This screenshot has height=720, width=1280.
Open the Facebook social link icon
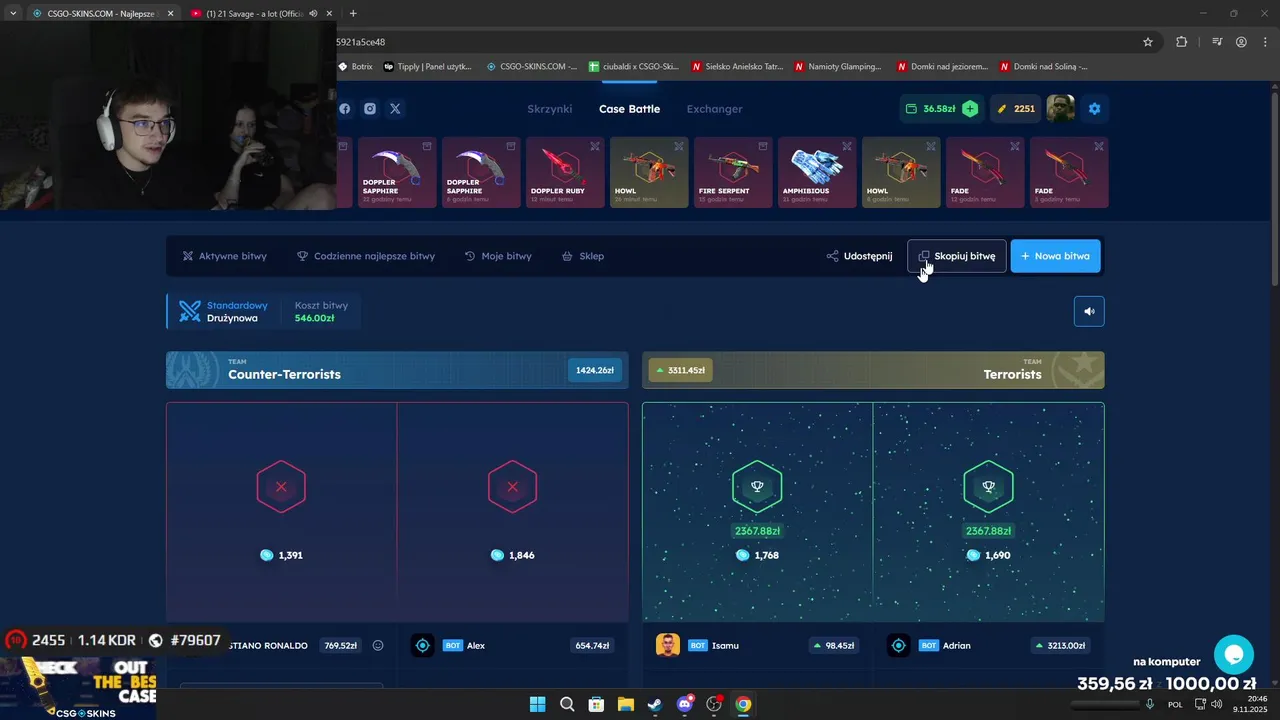[x=345, y=109]
